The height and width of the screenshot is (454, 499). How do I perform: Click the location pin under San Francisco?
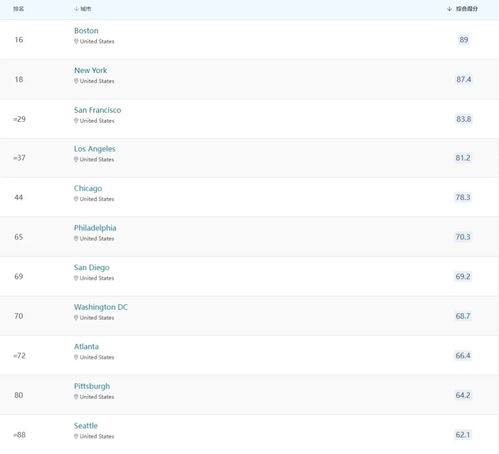(76, 121)
